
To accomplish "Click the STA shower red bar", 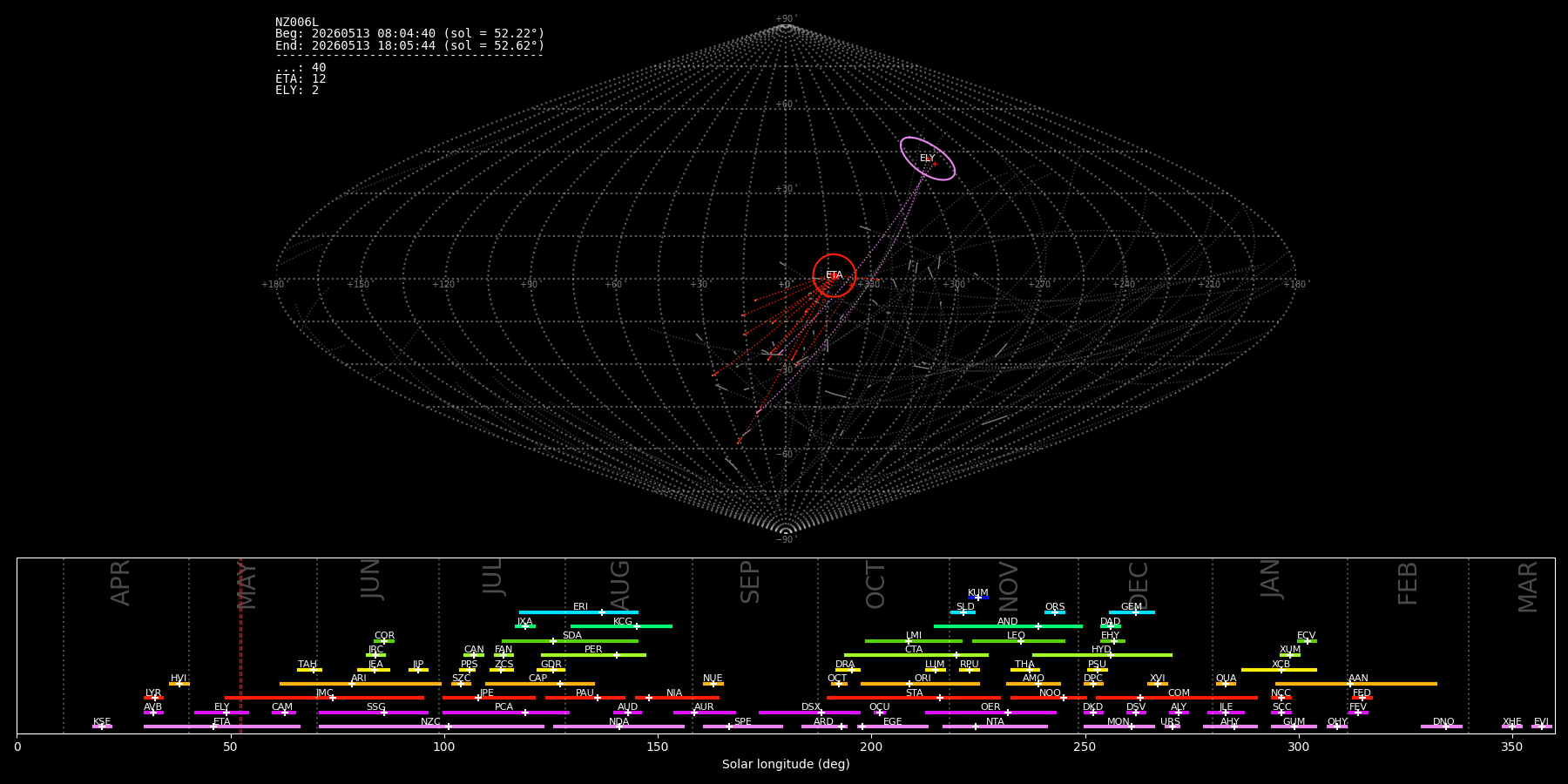I will [x=914, y=698].
